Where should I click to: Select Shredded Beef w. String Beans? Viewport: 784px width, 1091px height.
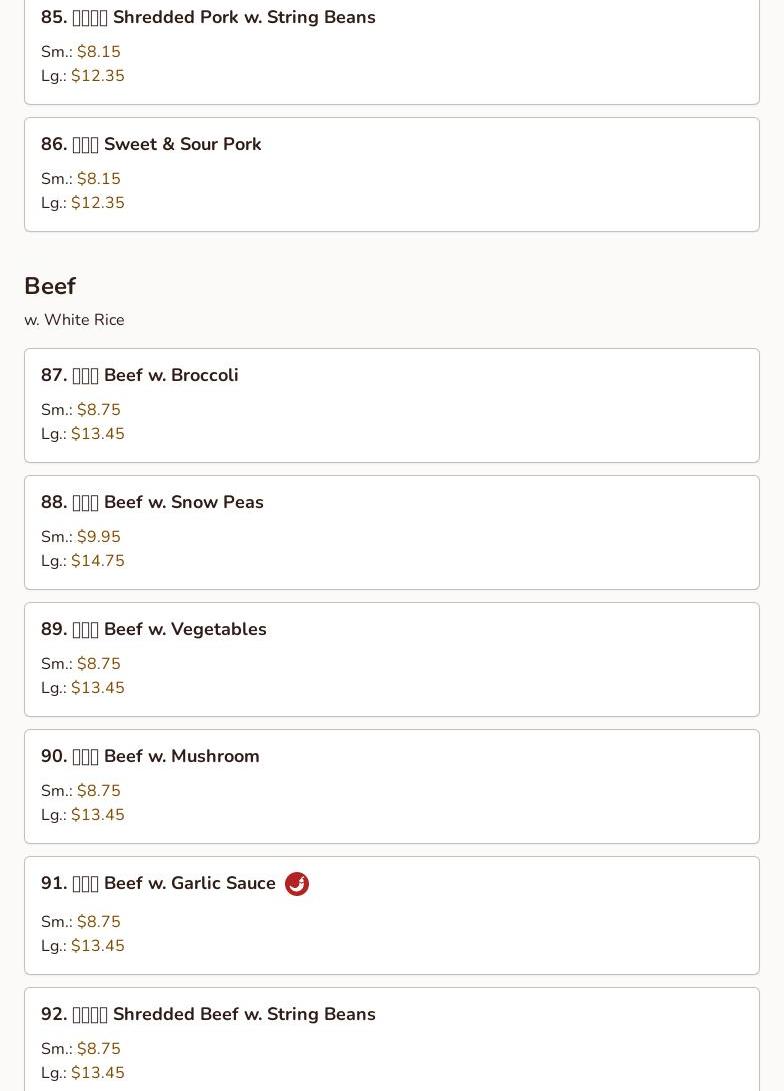208,1015
